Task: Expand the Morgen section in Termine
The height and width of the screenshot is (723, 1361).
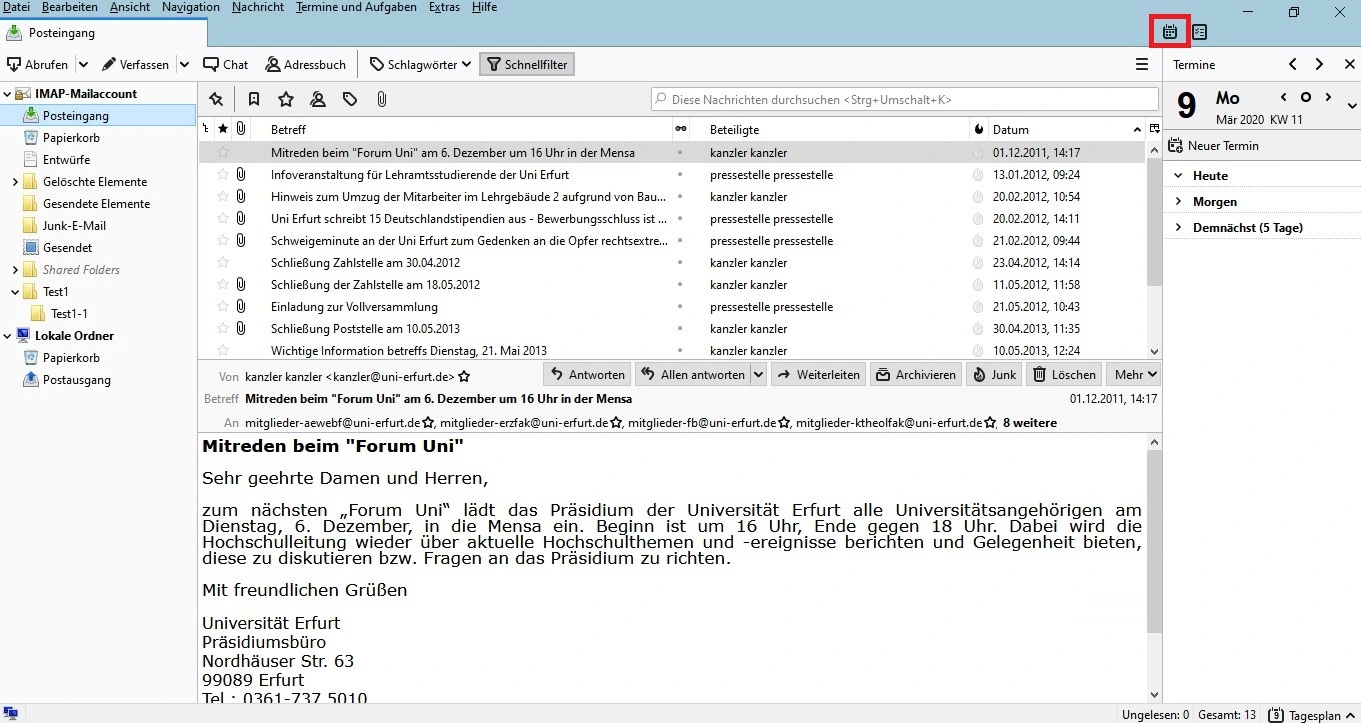Action: [x=1179, y=202]
